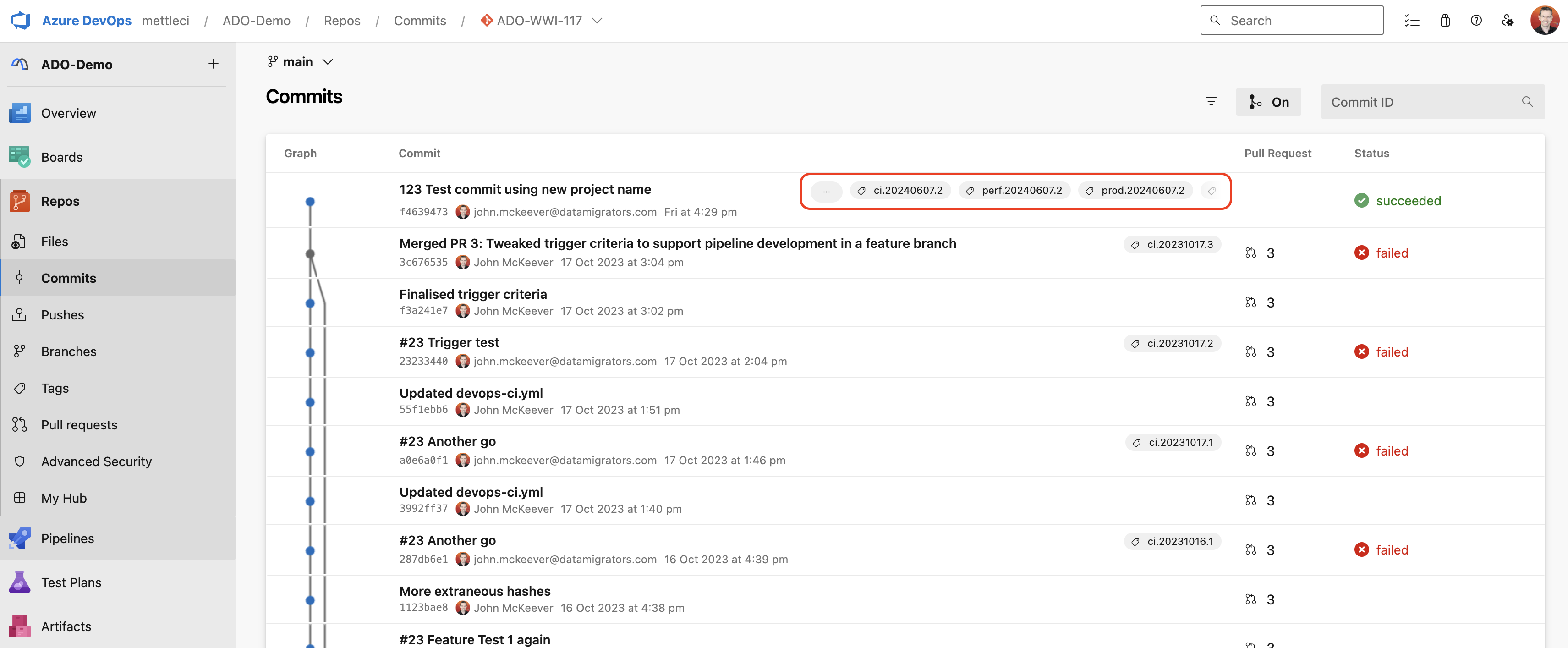The image size is (1568, 648).
Task: Toggle the commit graph On button
Action: click(x=1268, y=102)
